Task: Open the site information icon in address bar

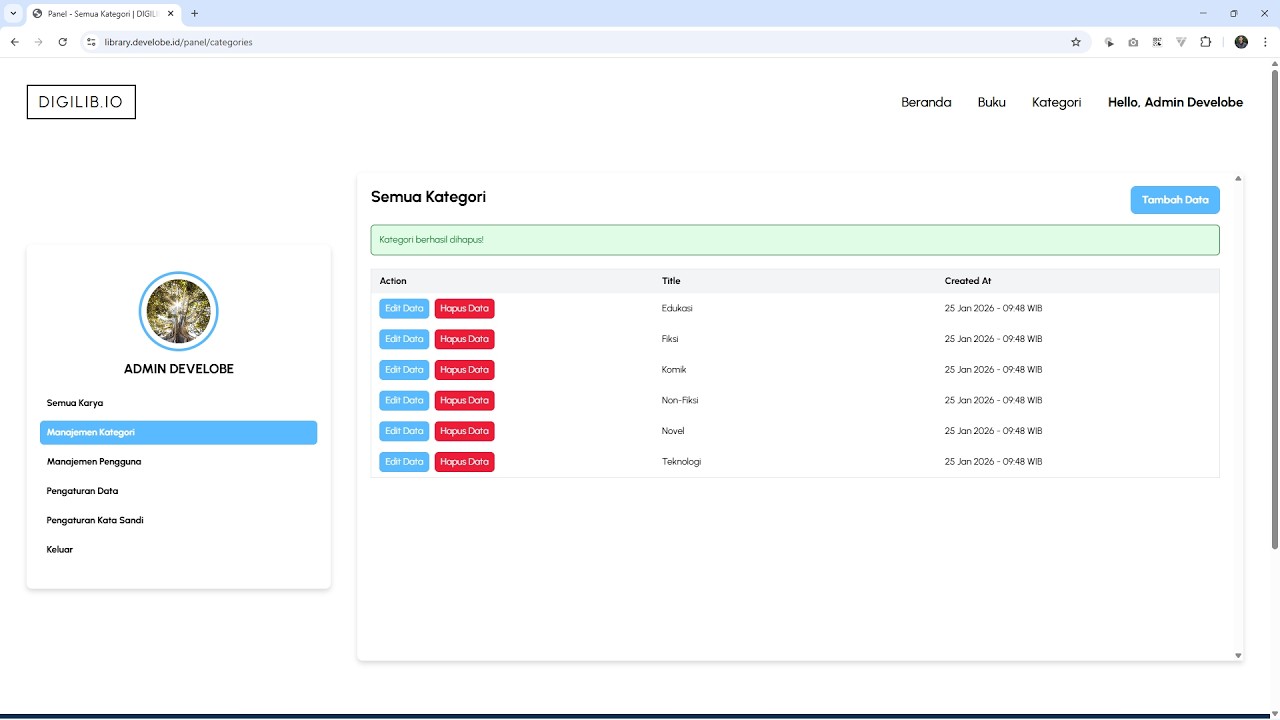Action: (91, 42)
